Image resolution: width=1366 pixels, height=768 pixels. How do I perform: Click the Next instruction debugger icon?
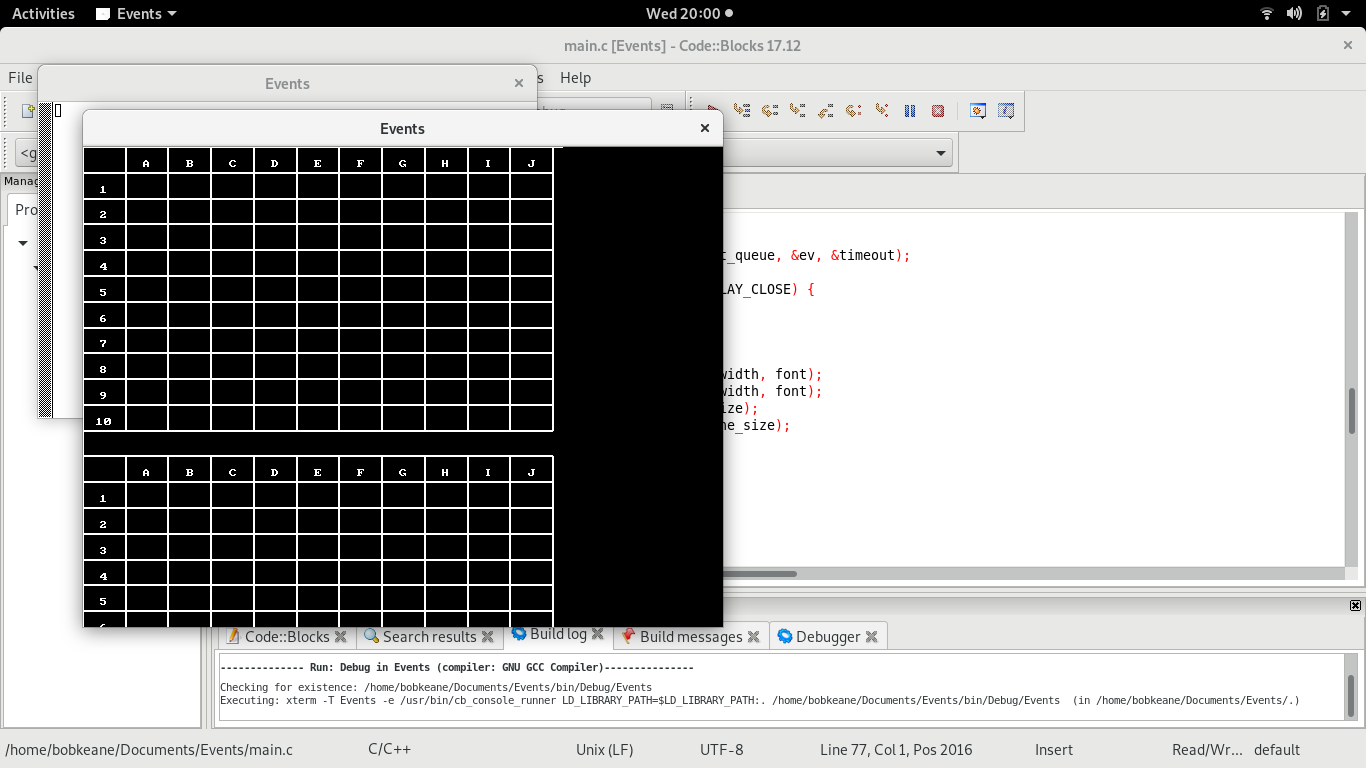coord(854,111)
